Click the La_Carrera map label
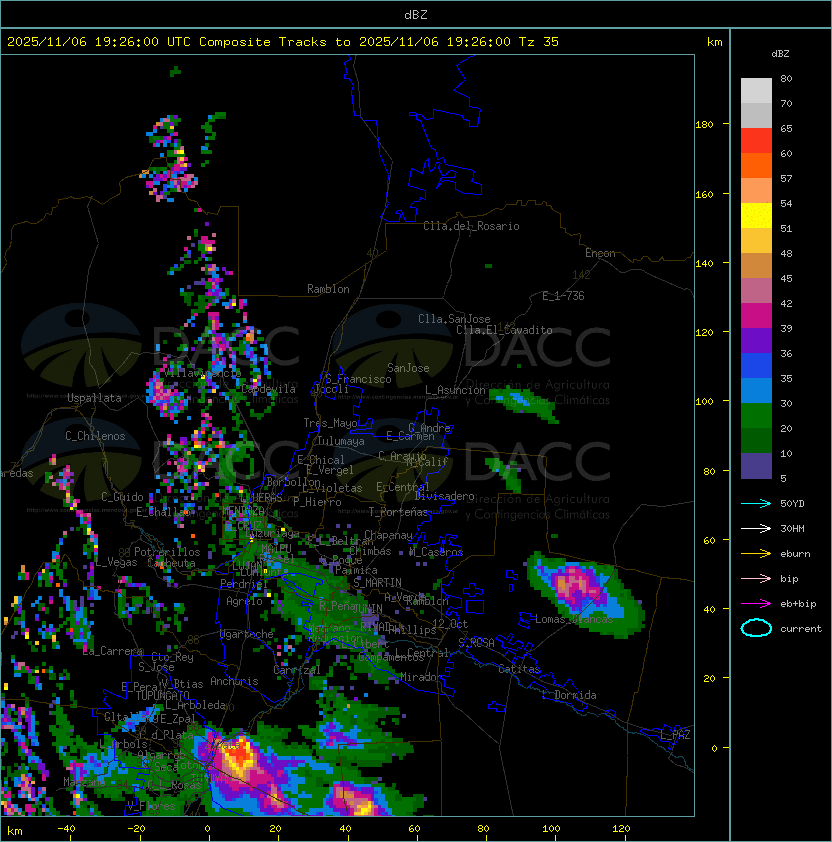This screenshot has width=832, height=842. [x=112, y=651]
